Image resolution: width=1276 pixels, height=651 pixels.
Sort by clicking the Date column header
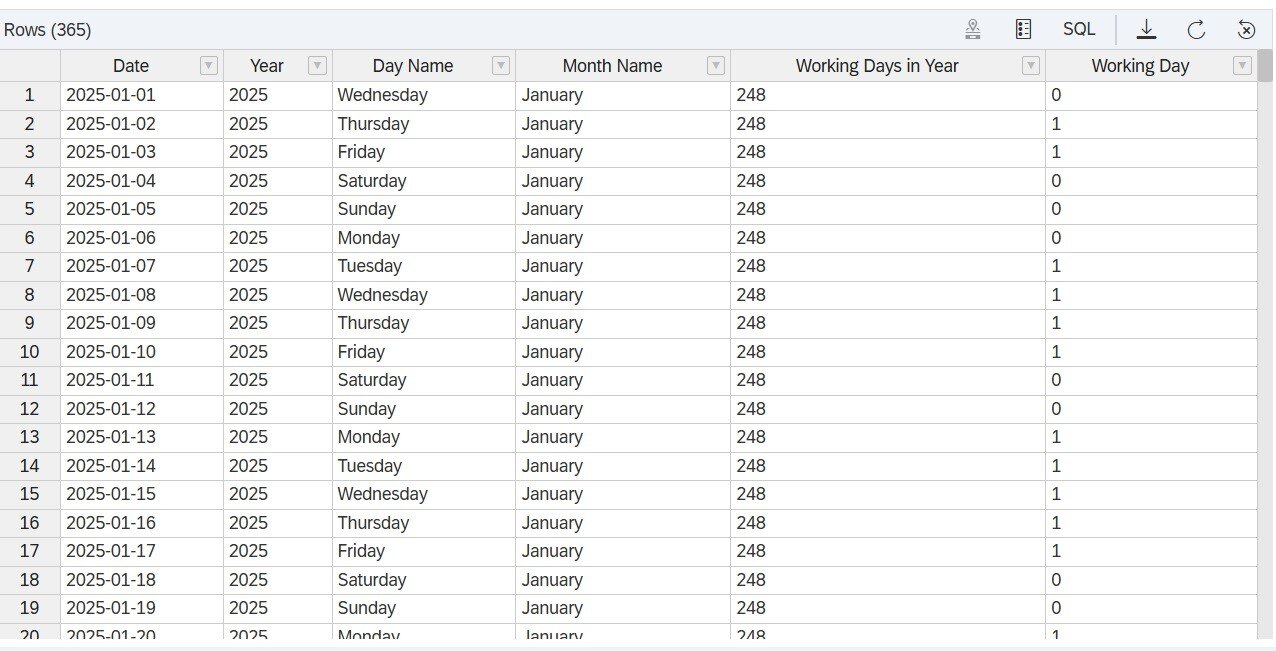pos(131,65)
